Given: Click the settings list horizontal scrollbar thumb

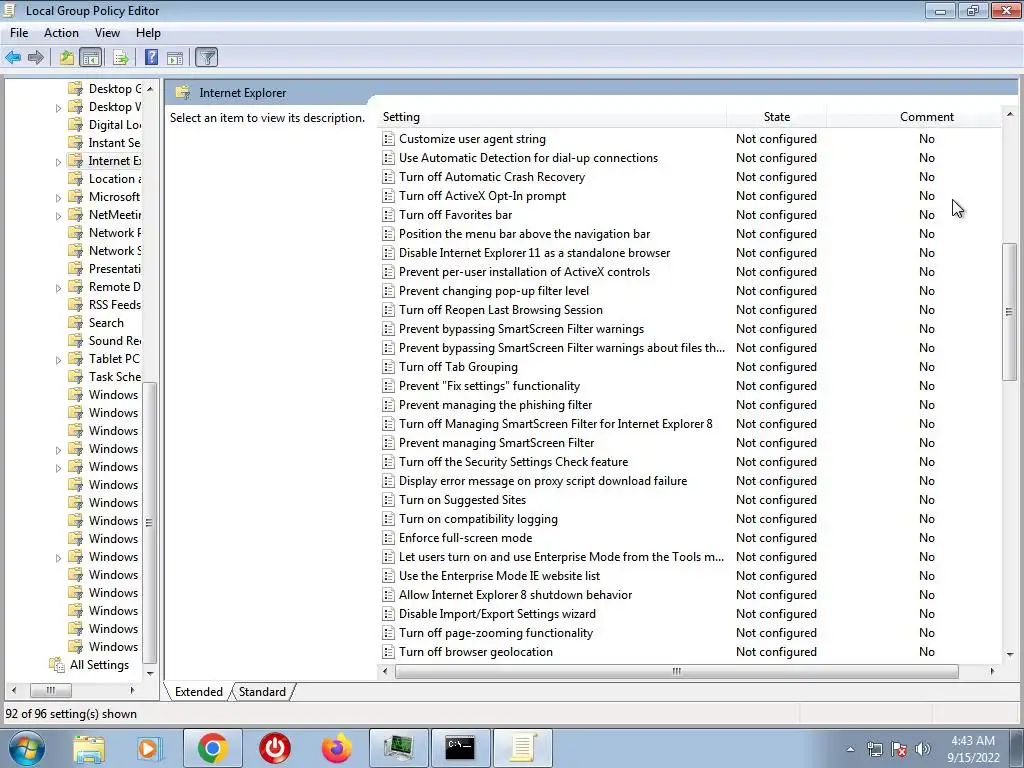Looking at the screenshot, I should click(677, 671).
